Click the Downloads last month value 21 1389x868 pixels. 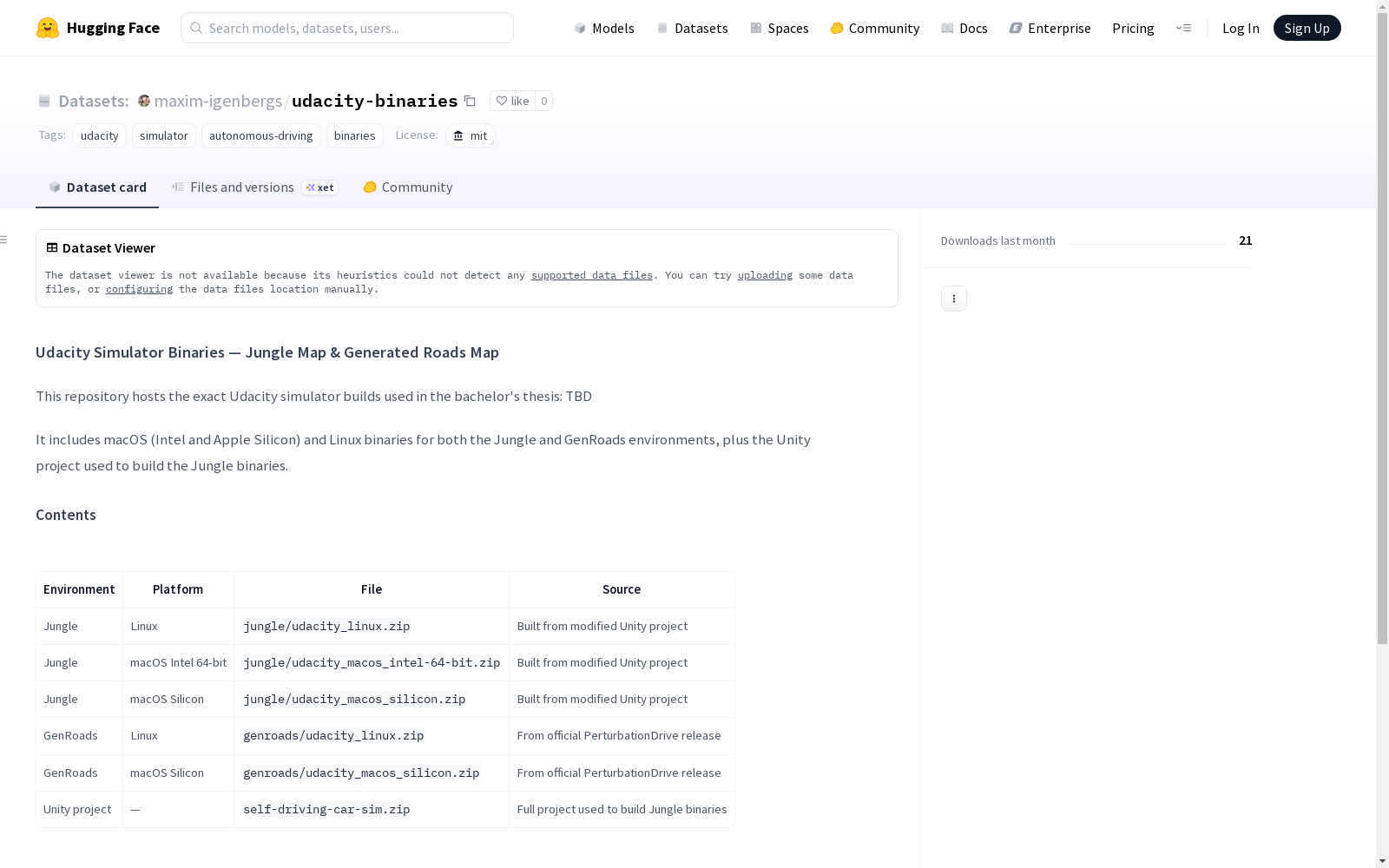(x=1246, y=240)
